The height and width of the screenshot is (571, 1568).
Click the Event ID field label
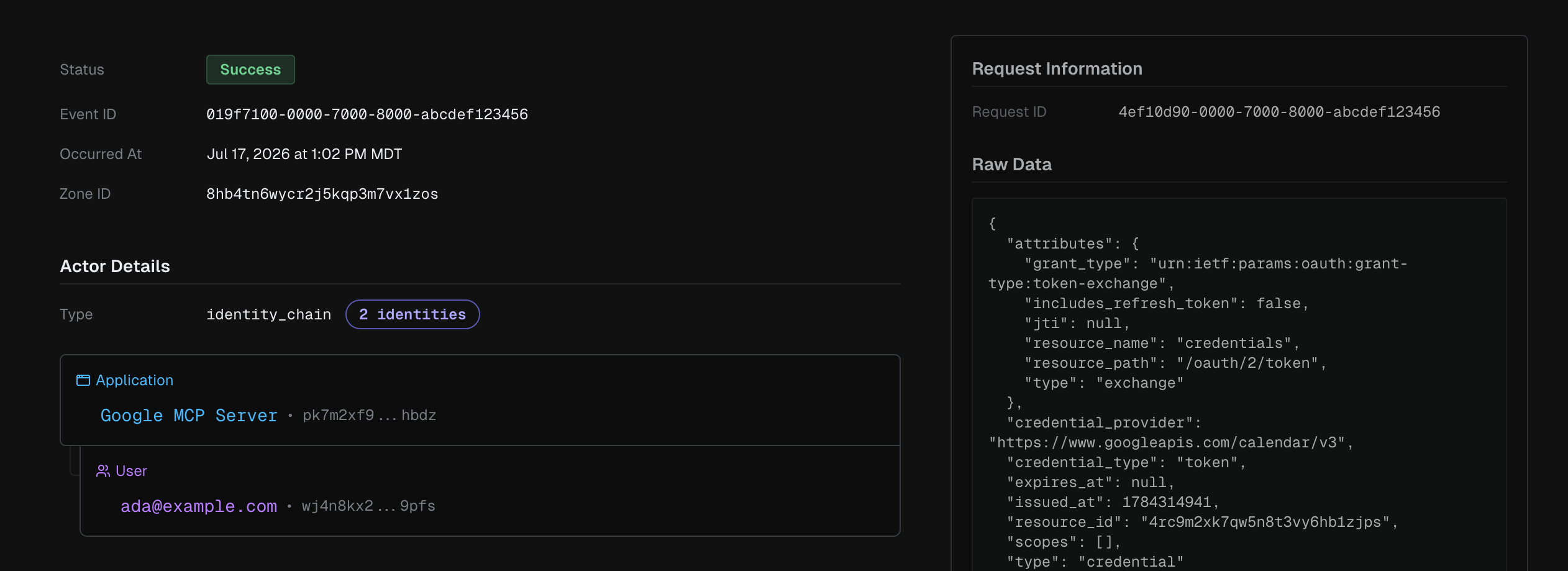coord(88,114)
